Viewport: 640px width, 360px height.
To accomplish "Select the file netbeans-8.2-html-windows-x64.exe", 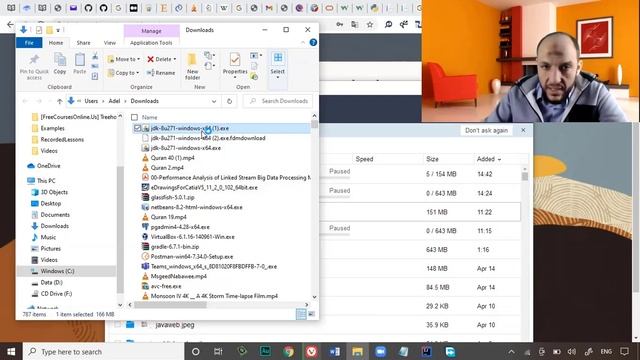I will point(196,207).
